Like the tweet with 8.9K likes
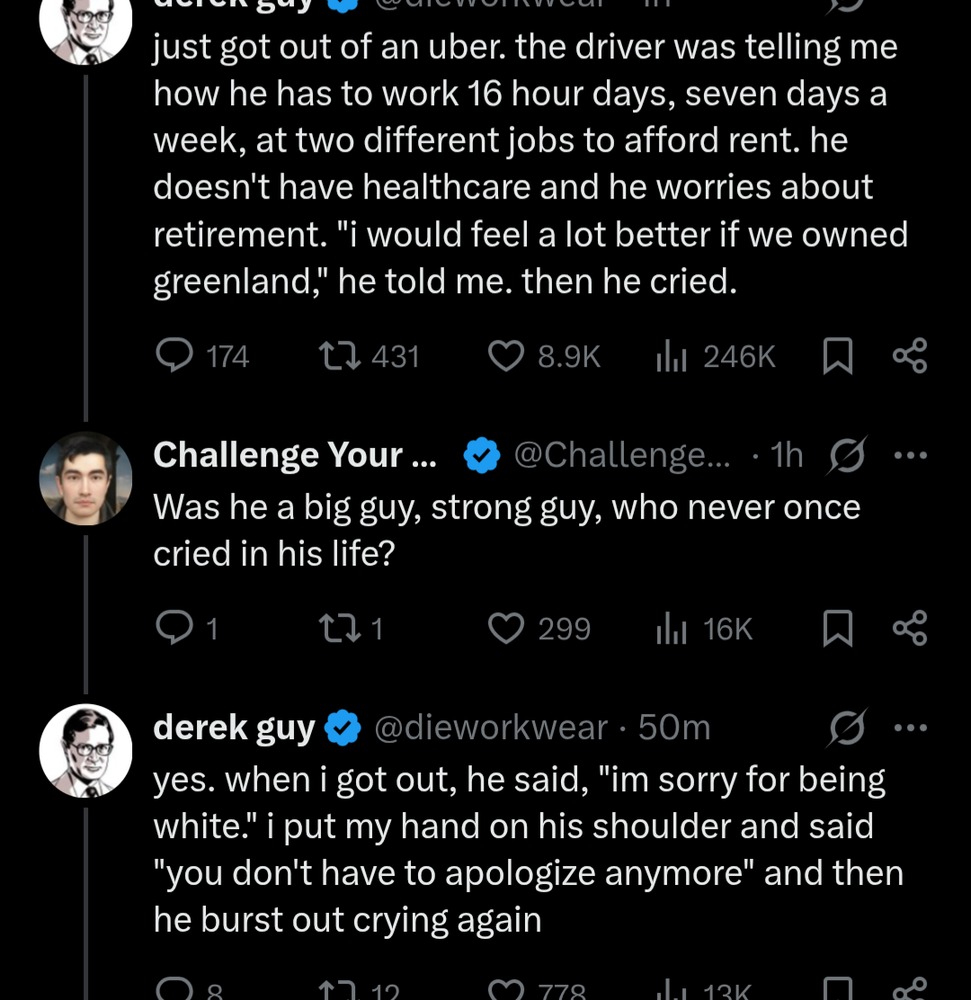Screen dimensions: 971x1000 pos(506,356)
